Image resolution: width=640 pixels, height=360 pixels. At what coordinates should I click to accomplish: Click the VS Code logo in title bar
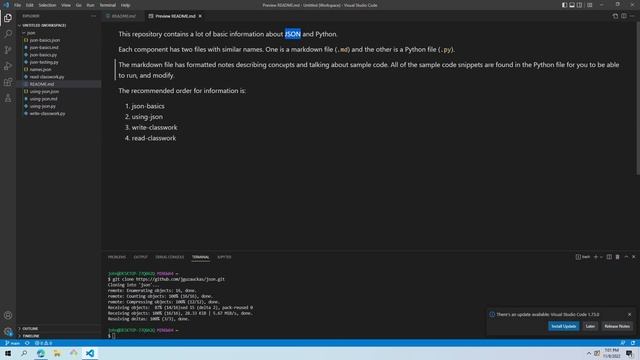(x=6, y=5)
